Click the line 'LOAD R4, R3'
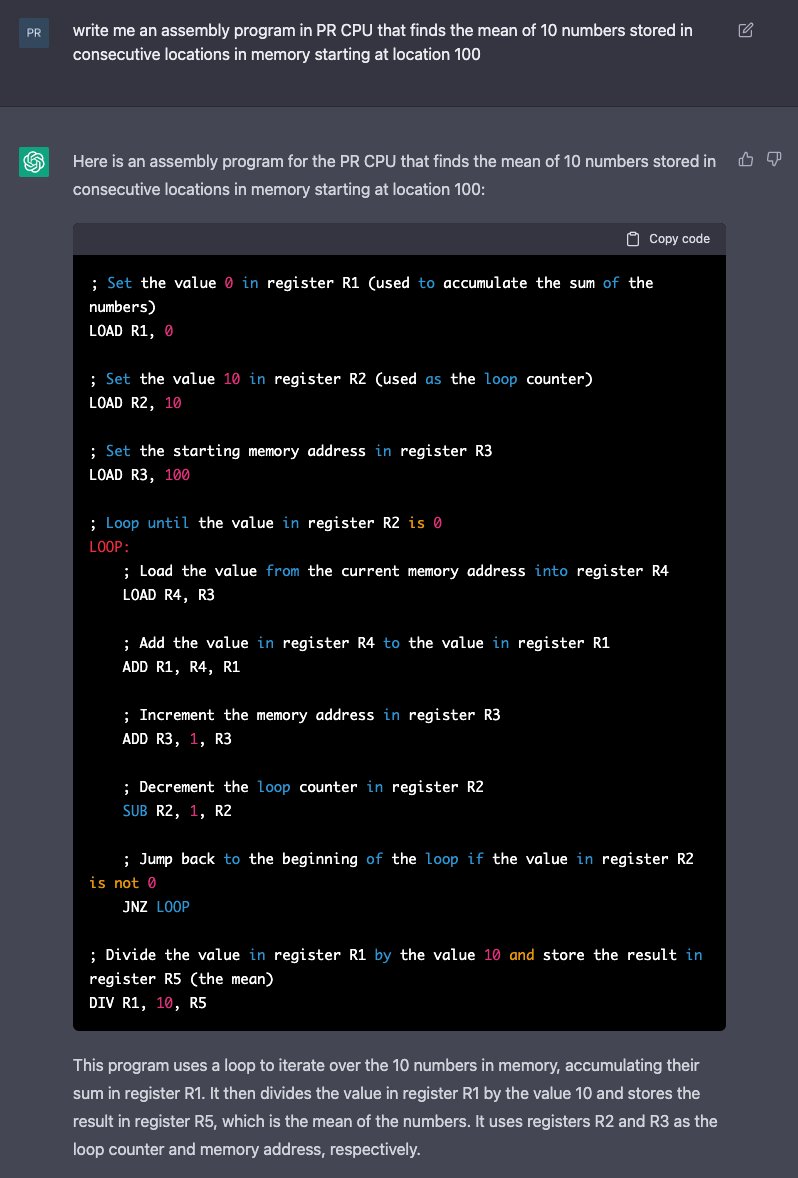This screenshot has height=1178, width=798. [x=168, y=595]
